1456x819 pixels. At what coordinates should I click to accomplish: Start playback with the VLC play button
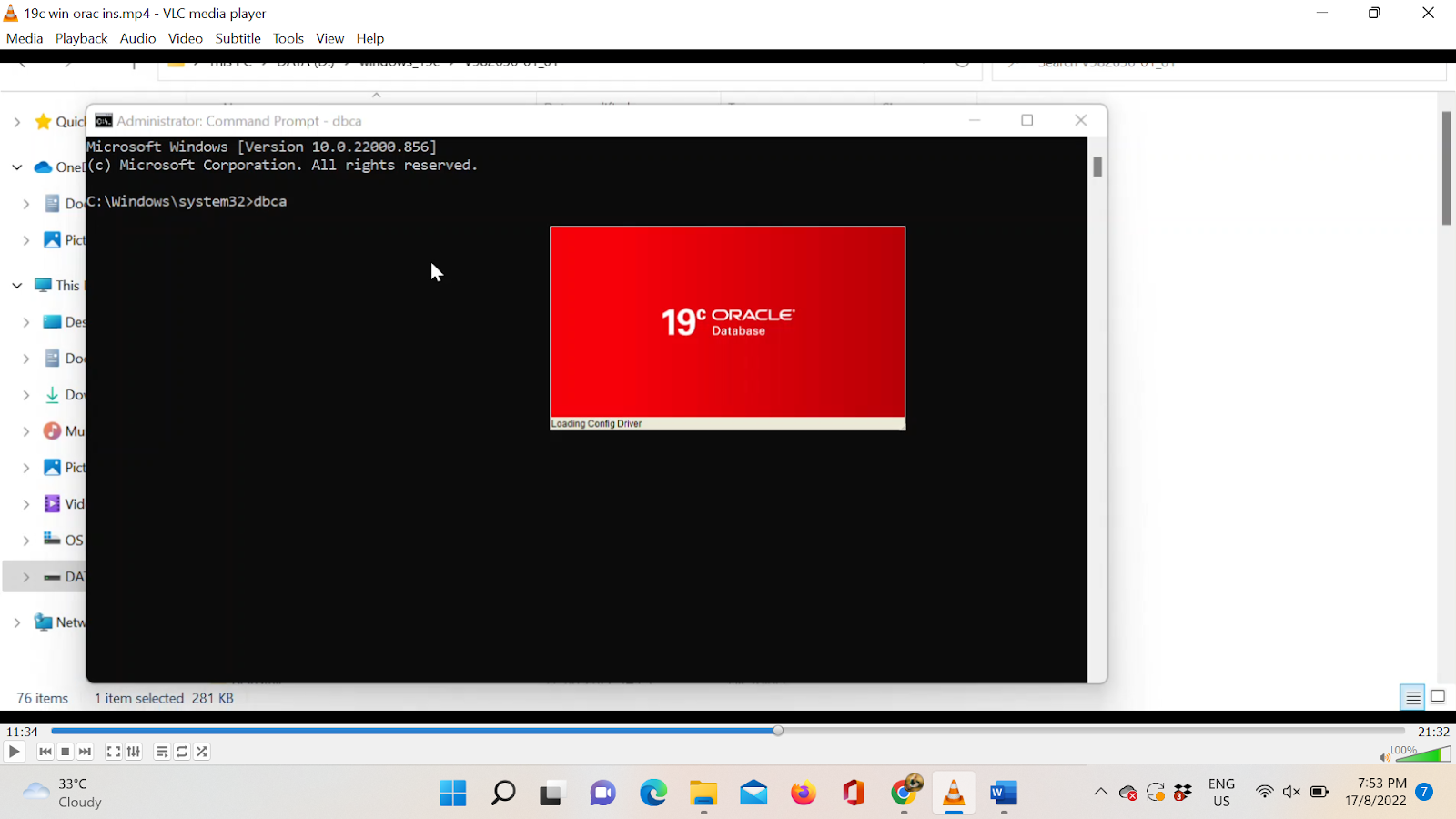[15, 752]
